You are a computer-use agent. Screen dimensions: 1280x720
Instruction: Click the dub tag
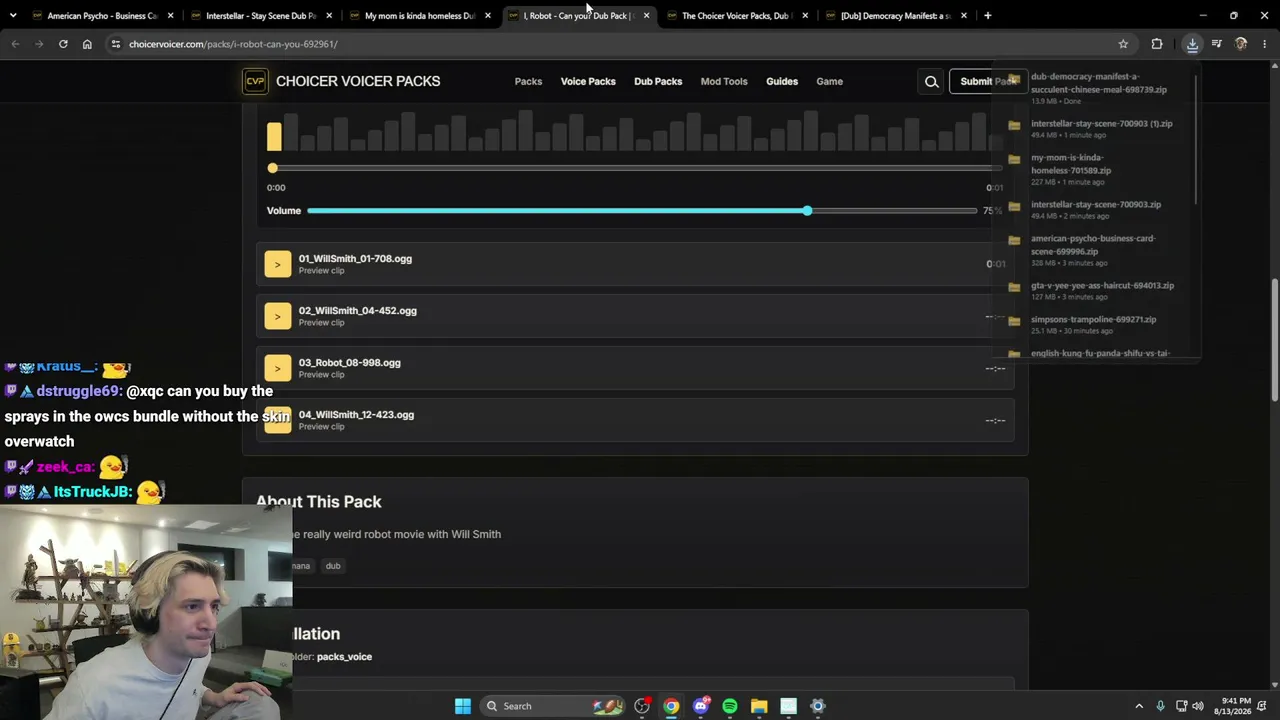333,566
